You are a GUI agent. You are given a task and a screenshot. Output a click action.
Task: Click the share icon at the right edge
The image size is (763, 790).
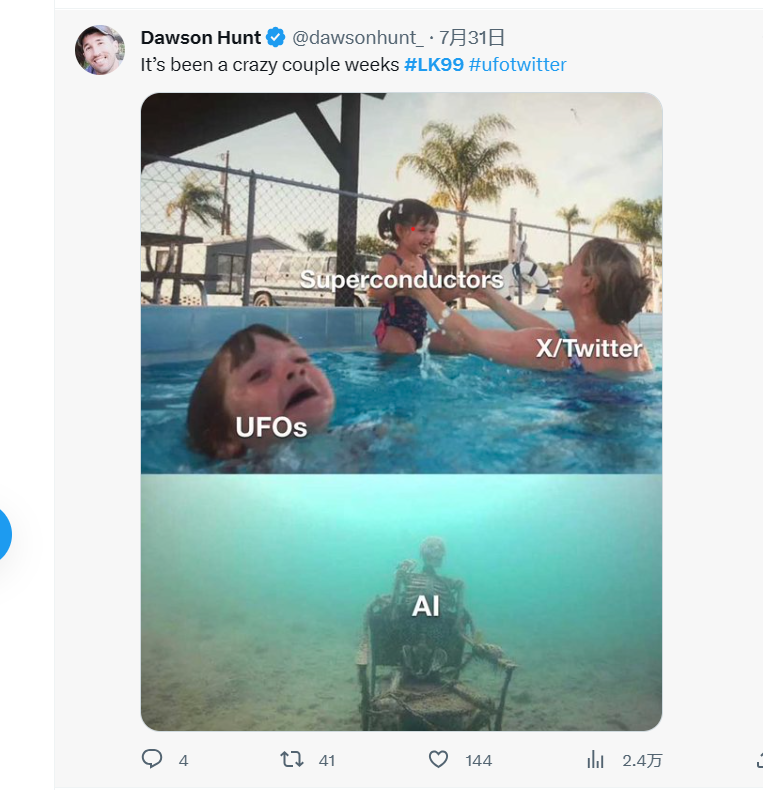[759, 759]
